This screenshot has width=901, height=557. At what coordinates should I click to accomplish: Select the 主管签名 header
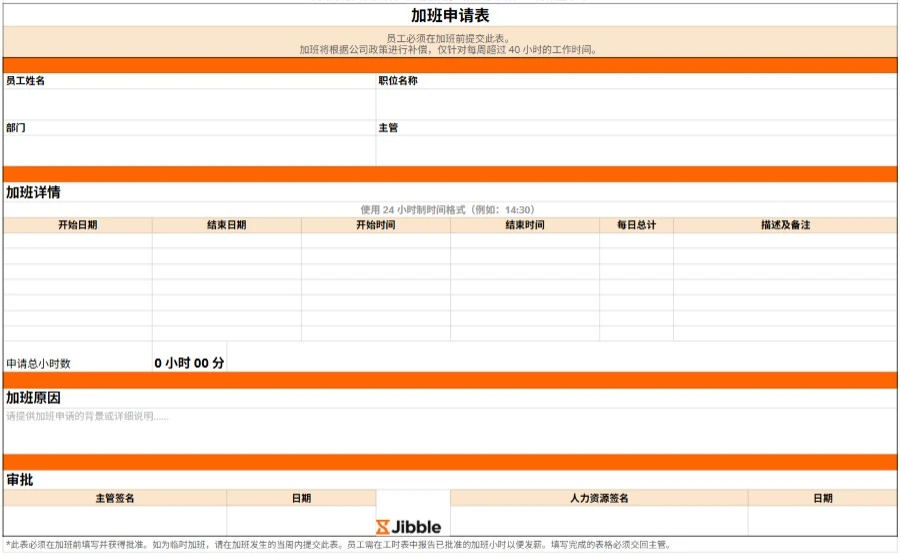[115, 498]
